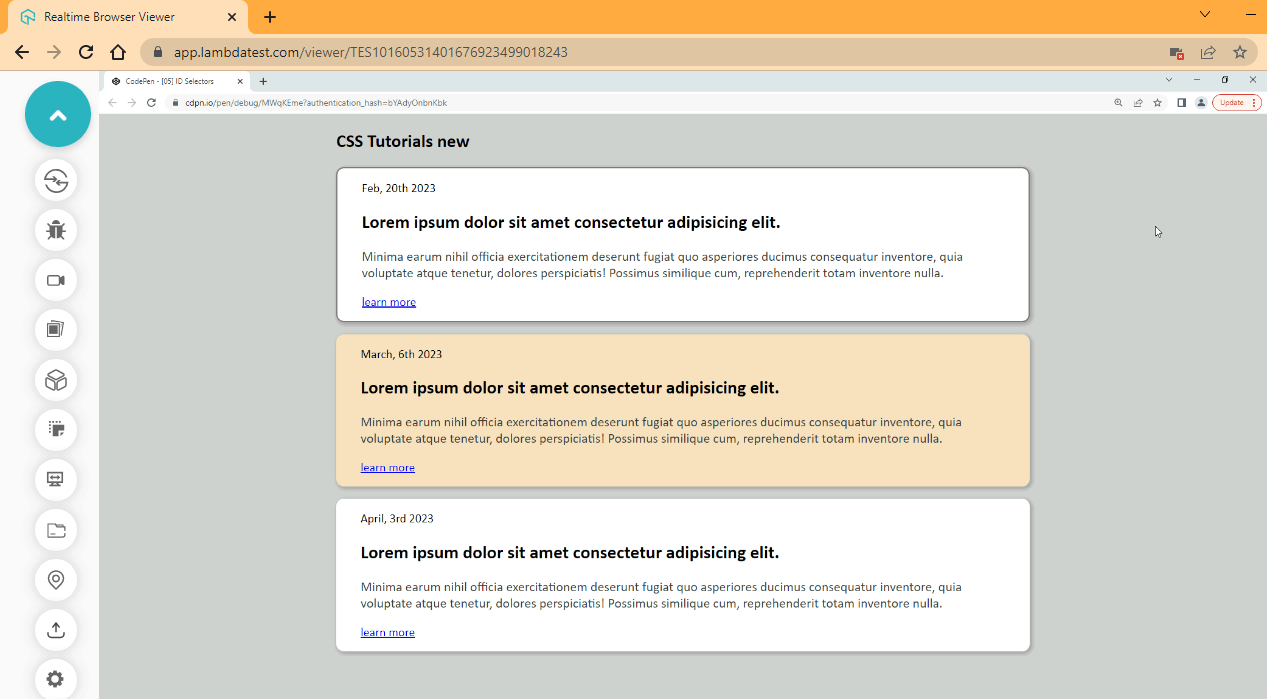Click the blocked camera icon in outer address bar
The height and width of the screenshot is (699, 1267).
[1176, 52]
